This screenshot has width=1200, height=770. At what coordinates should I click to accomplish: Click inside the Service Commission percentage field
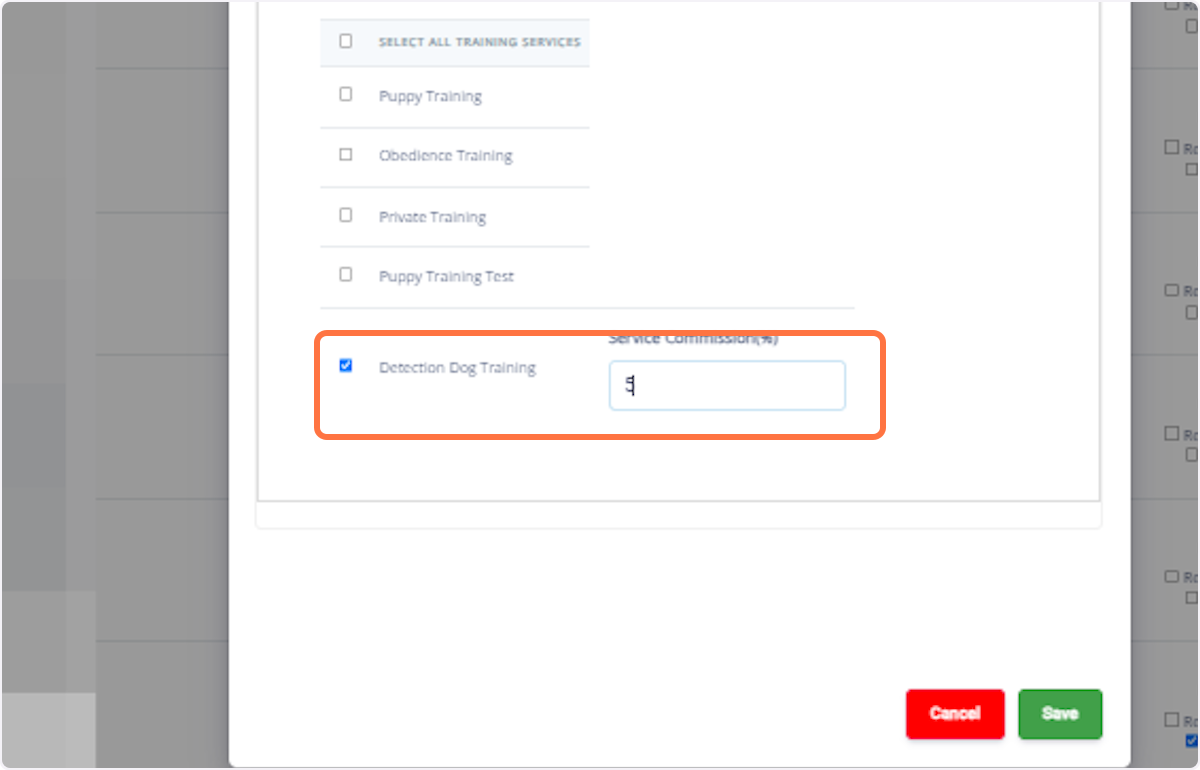pyautogui.click(x=727, y=385)
